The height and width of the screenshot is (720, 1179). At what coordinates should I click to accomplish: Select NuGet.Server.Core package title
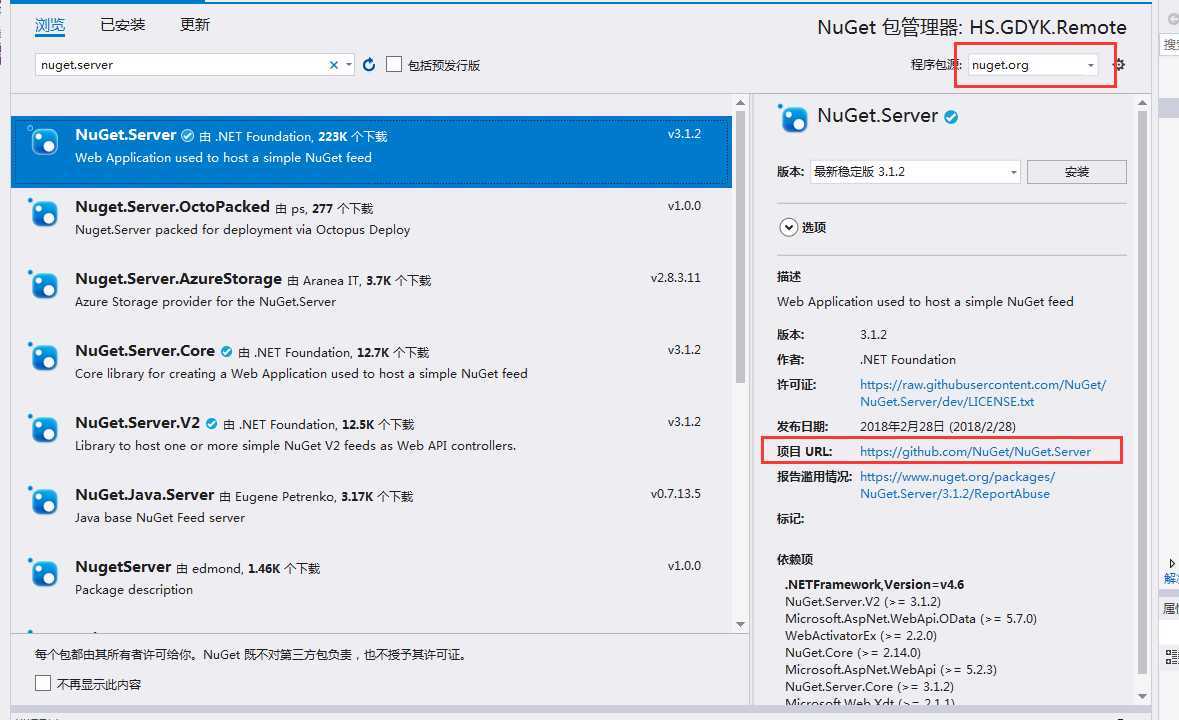pos(145,351)
